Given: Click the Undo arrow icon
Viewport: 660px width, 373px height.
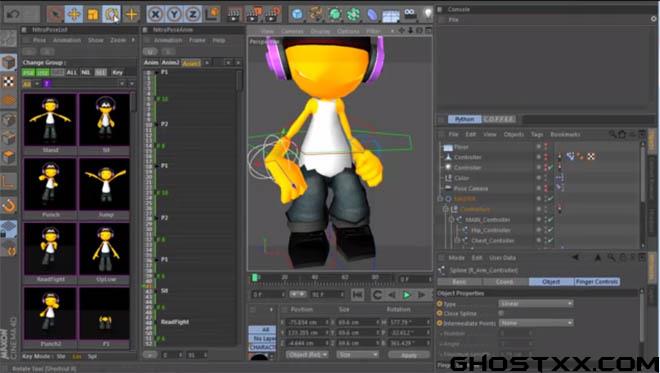Looking at the screenshot, I should point(13,15).
